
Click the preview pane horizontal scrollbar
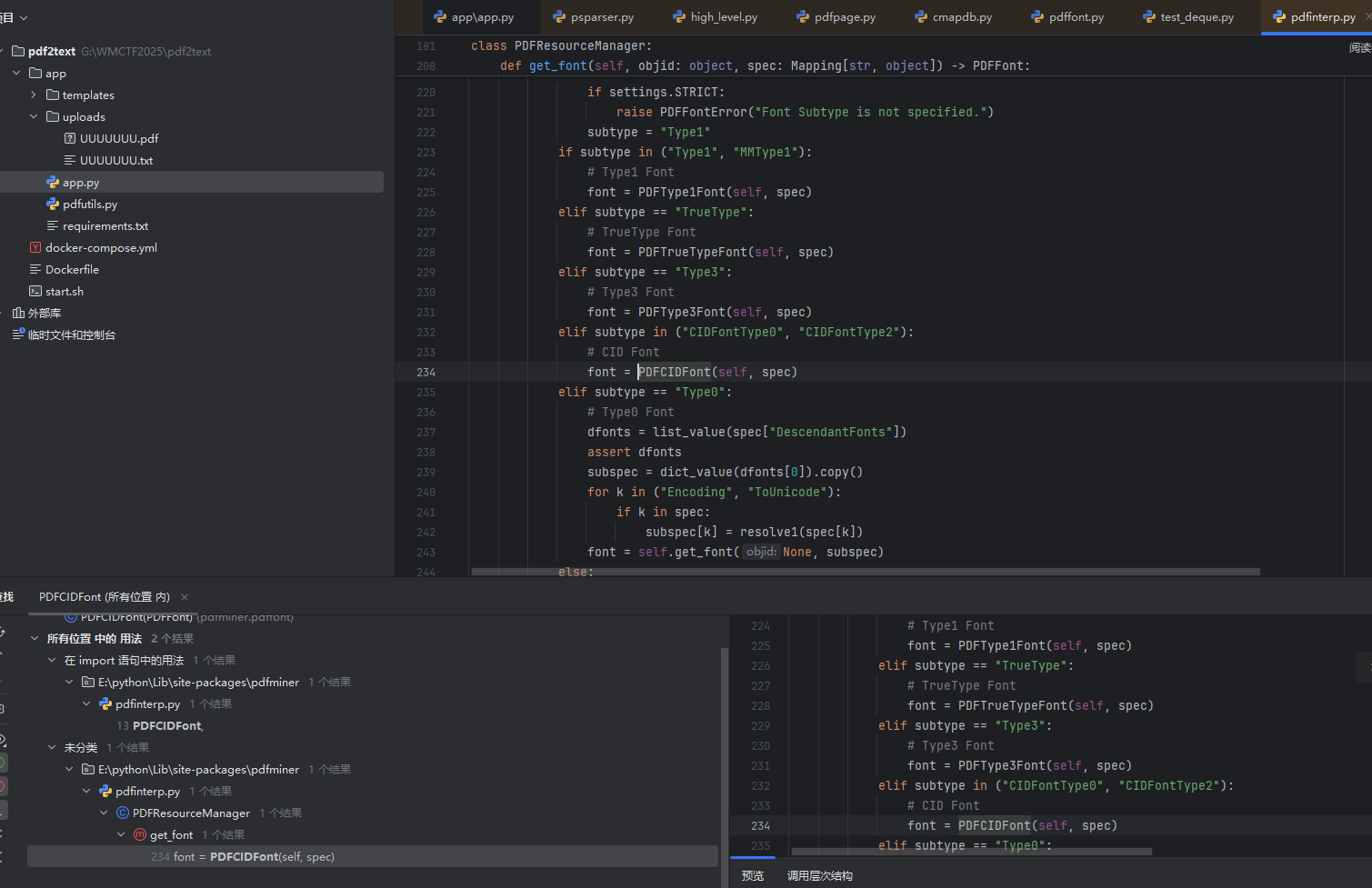pos(972,852)
